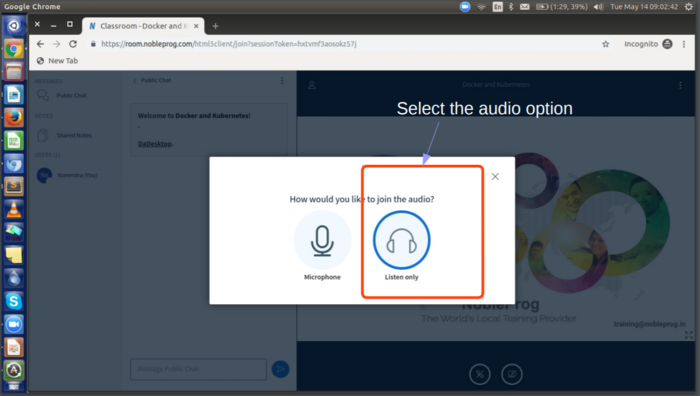Image resolution: width=700 pixels, height=396 pixels.
Task: Launch Chrome from the Ubuntu launcher
Action: [14, 49]
